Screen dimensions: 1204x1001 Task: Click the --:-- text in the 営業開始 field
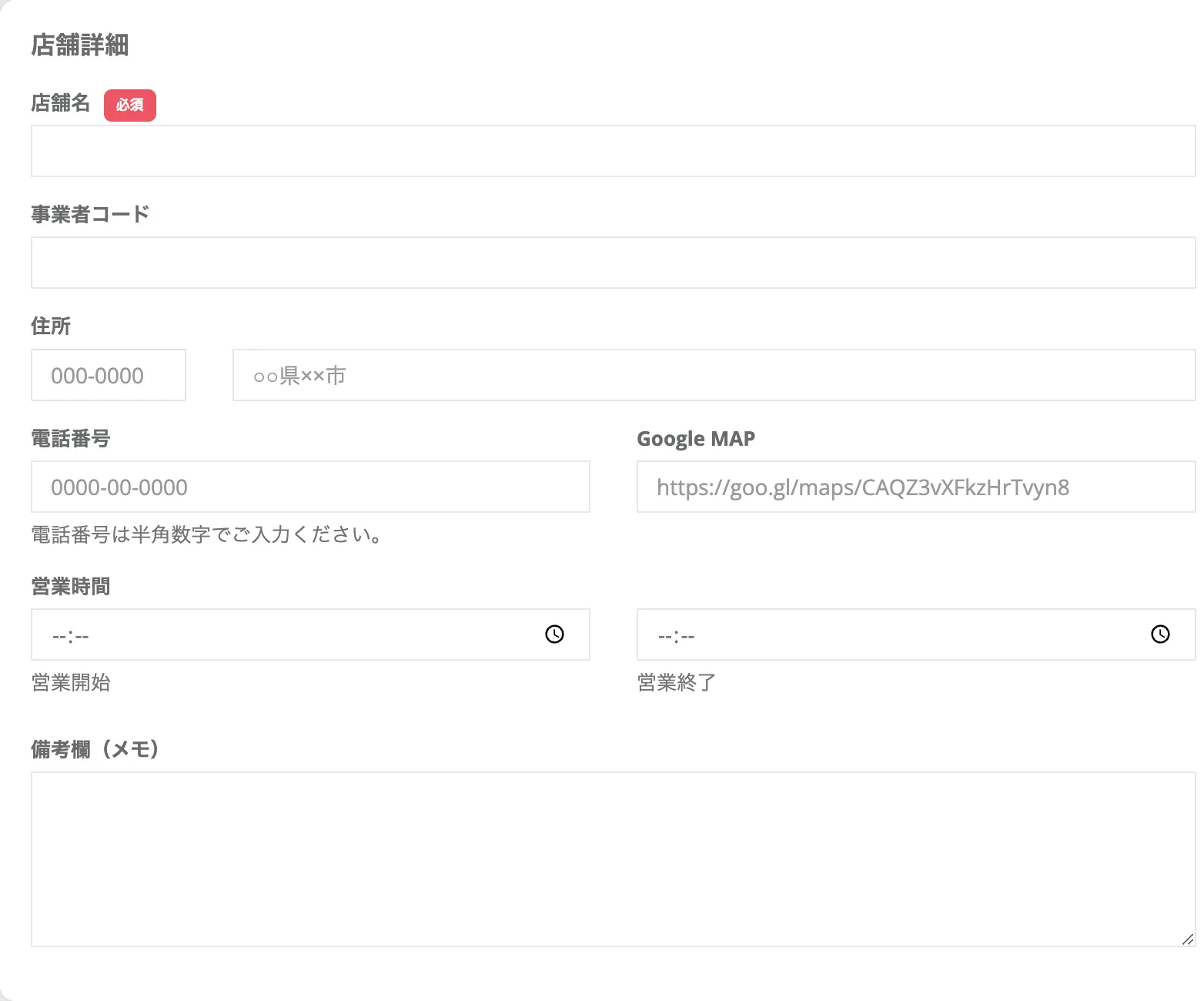[71, 636]
